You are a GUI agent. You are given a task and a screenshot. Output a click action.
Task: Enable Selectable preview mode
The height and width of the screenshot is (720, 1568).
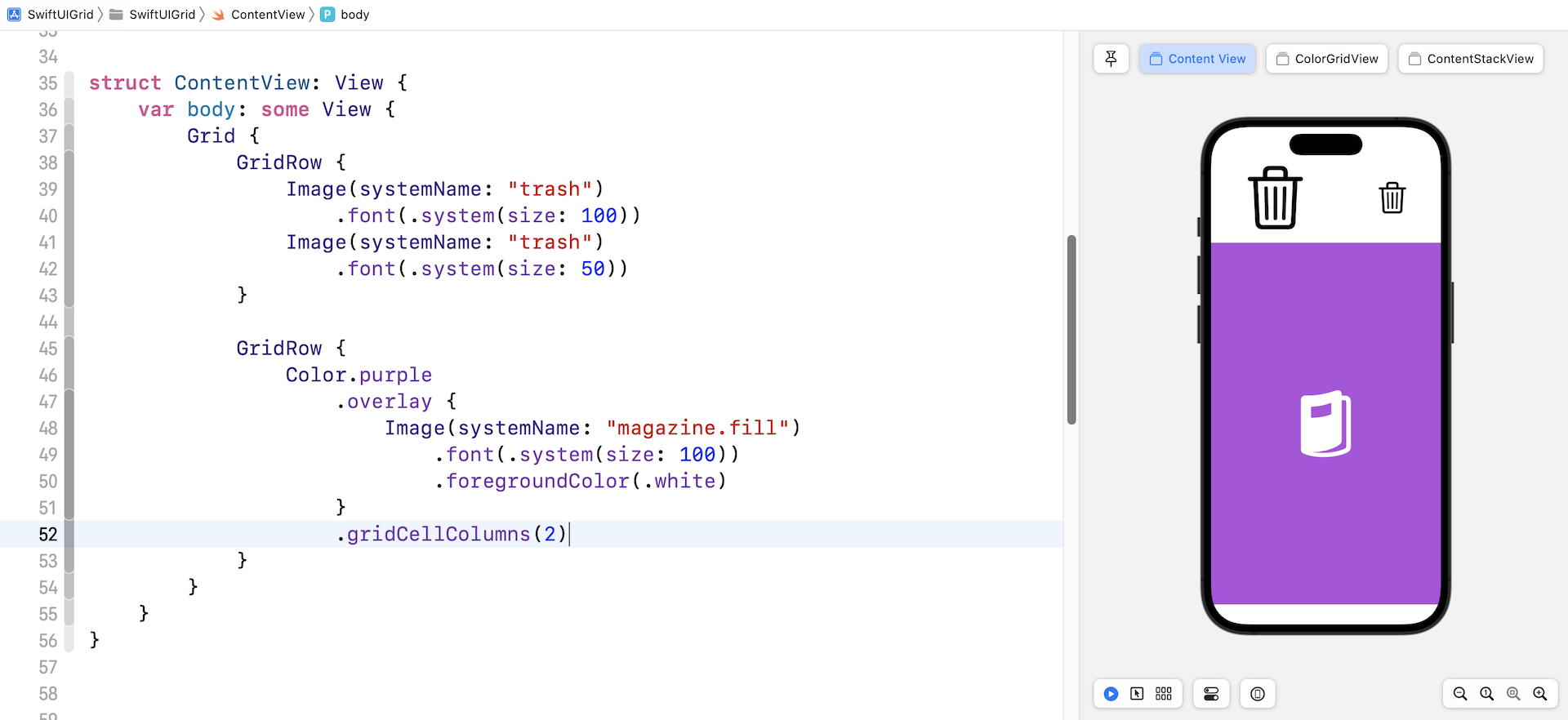click(1137, 694)
